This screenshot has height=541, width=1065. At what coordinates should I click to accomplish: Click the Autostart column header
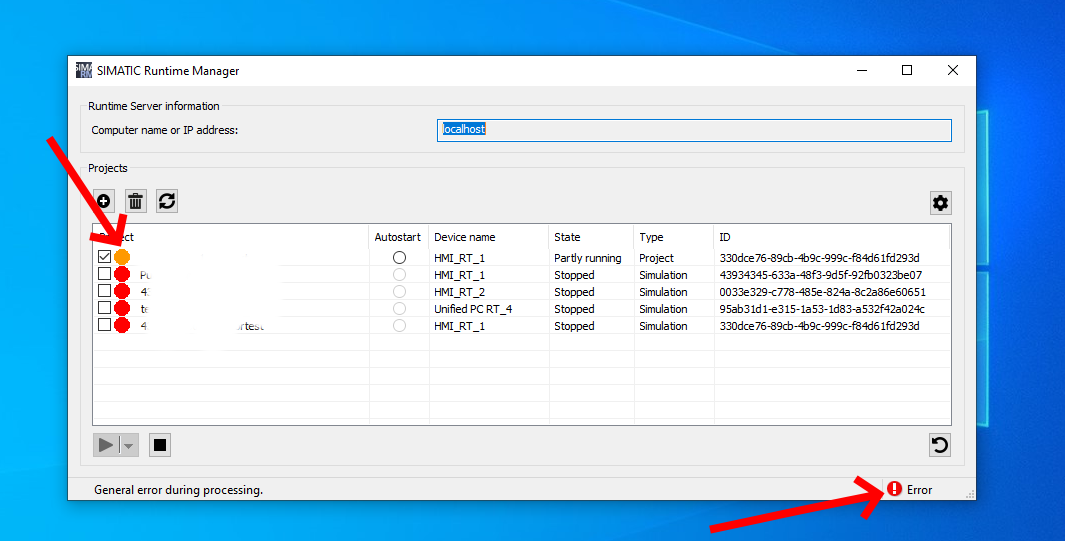pyautogui.click(x=398, y=237)
